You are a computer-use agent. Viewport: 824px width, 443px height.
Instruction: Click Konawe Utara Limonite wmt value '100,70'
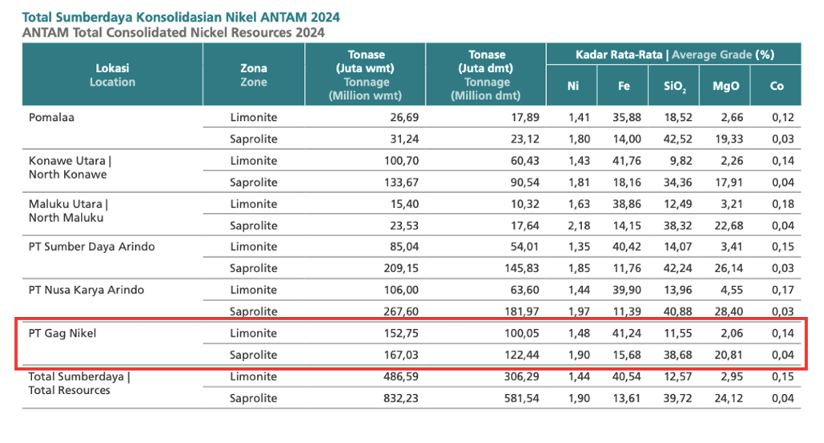[401, 161]
